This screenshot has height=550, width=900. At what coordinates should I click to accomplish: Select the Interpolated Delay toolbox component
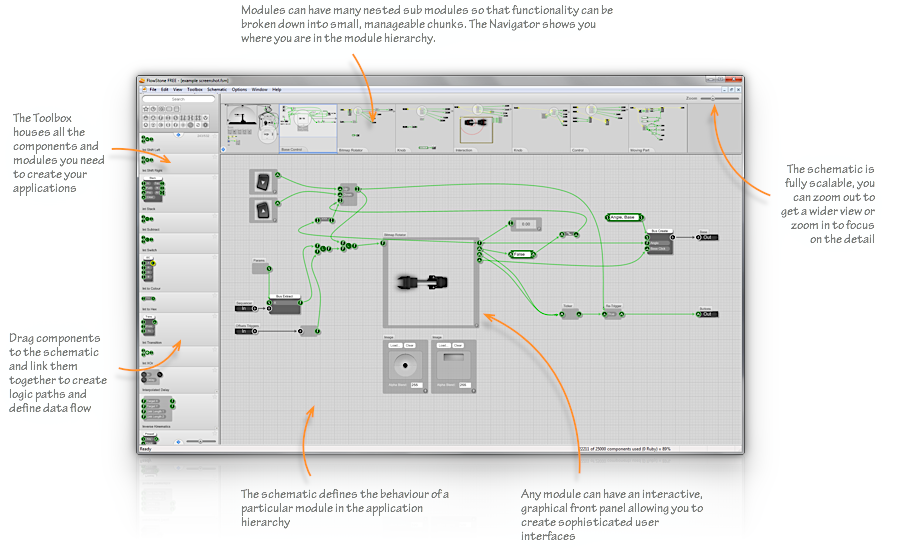click(179, 380)
